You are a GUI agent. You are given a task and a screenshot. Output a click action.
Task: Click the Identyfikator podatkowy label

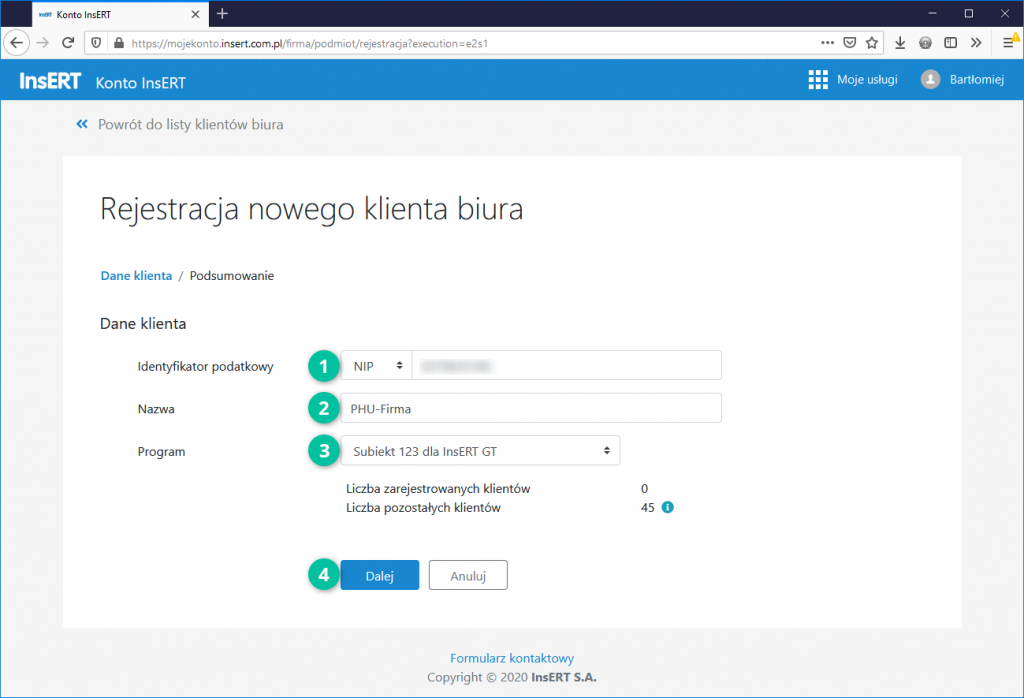206,366
